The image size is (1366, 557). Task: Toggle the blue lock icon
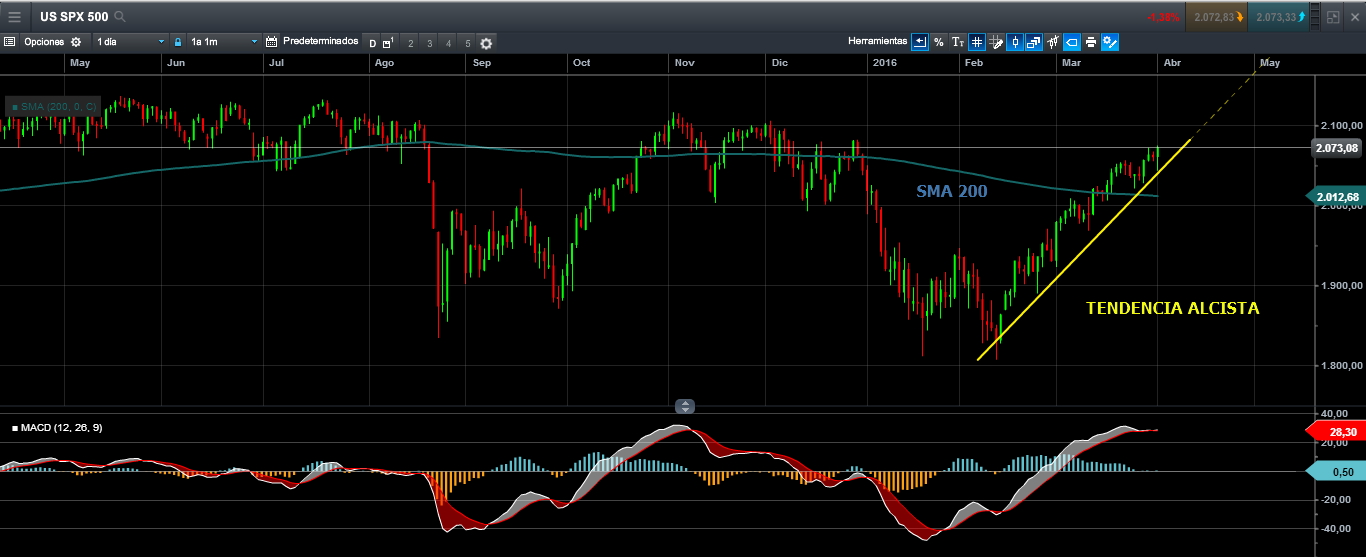178,42
